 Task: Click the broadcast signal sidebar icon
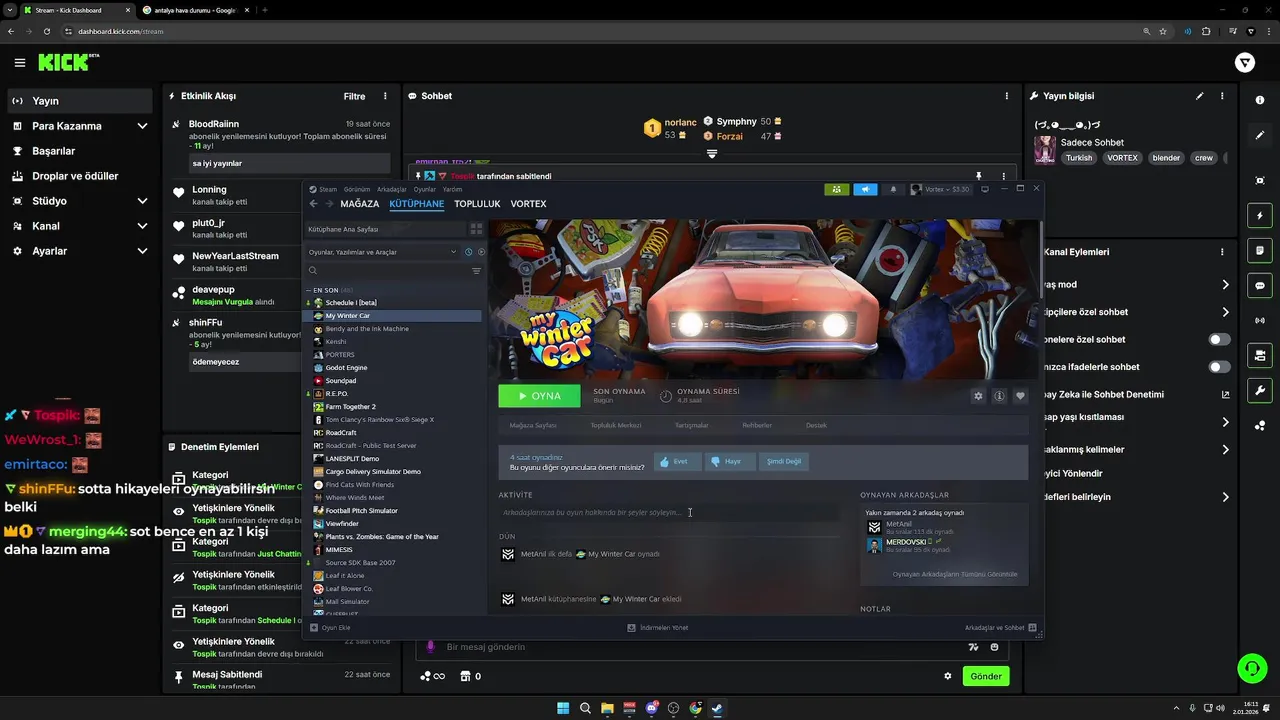pyautogui.click(x=1260, y=320)
